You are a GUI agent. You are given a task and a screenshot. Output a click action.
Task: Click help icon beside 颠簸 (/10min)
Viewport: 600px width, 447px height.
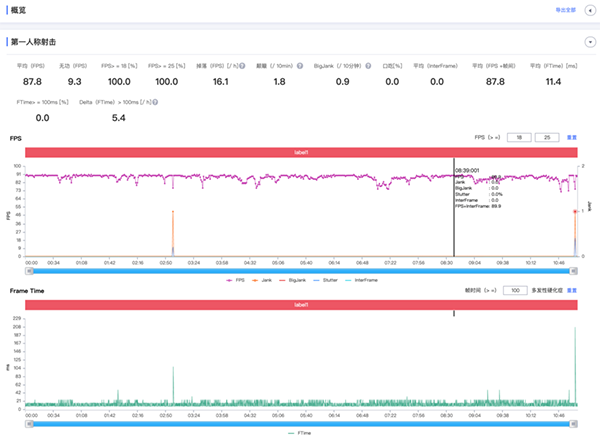299,64
